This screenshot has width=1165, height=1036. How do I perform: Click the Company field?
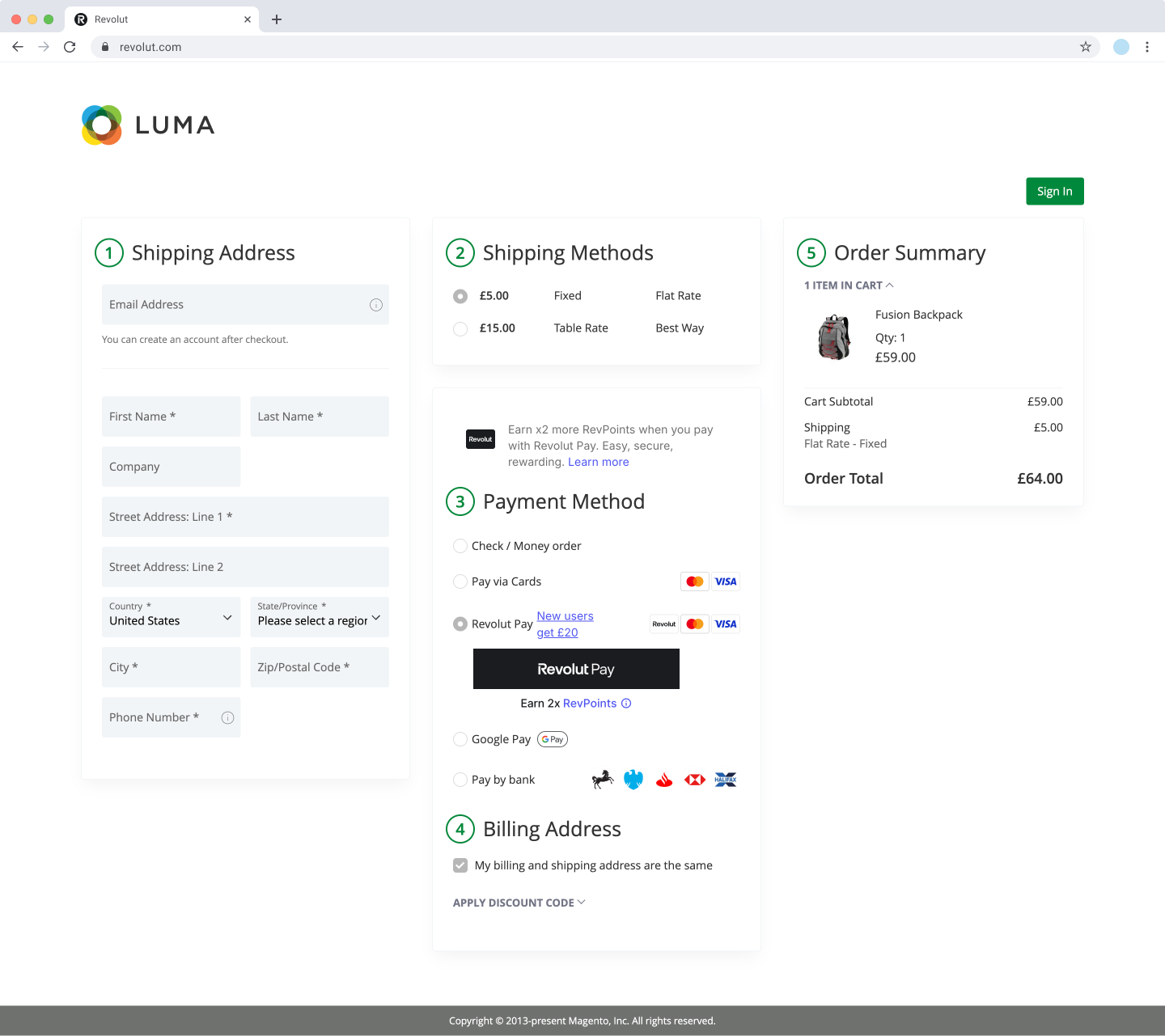172,467
